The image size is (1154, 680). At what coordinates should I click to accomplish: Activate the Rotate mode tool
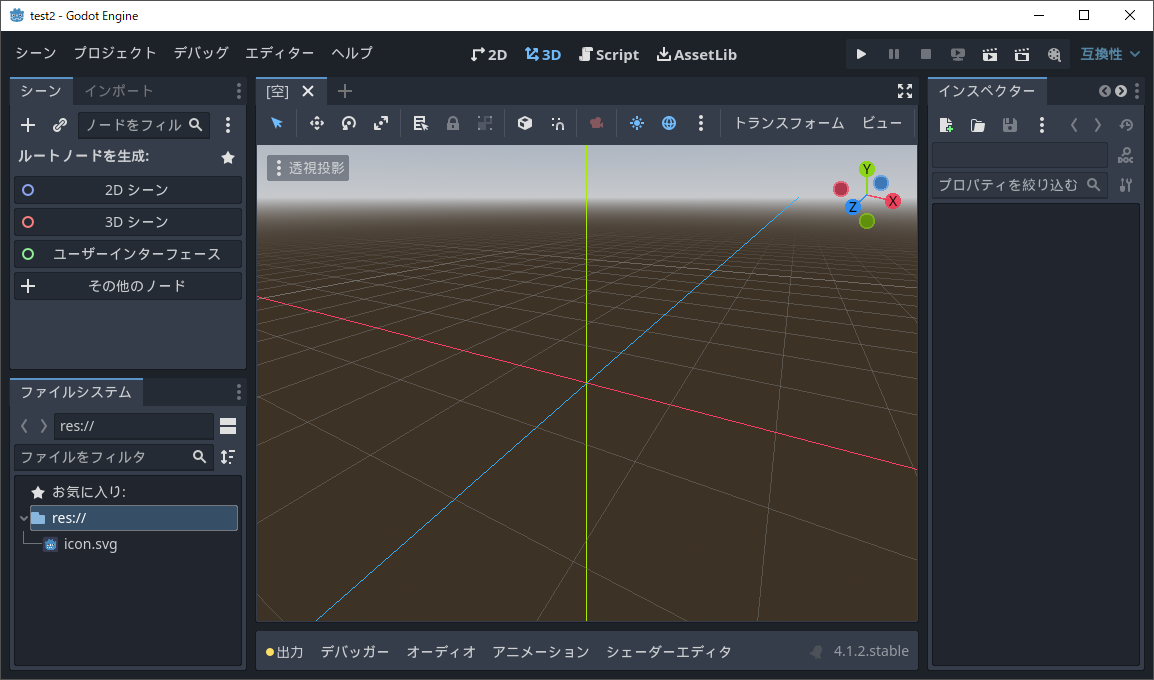tap(349, 123)
